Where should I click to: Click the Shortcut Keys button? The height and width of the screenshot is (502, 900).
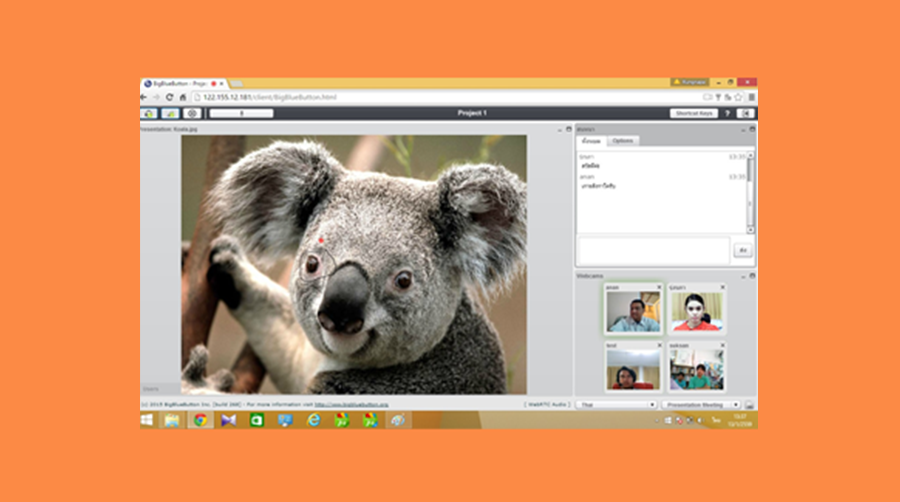693,113
